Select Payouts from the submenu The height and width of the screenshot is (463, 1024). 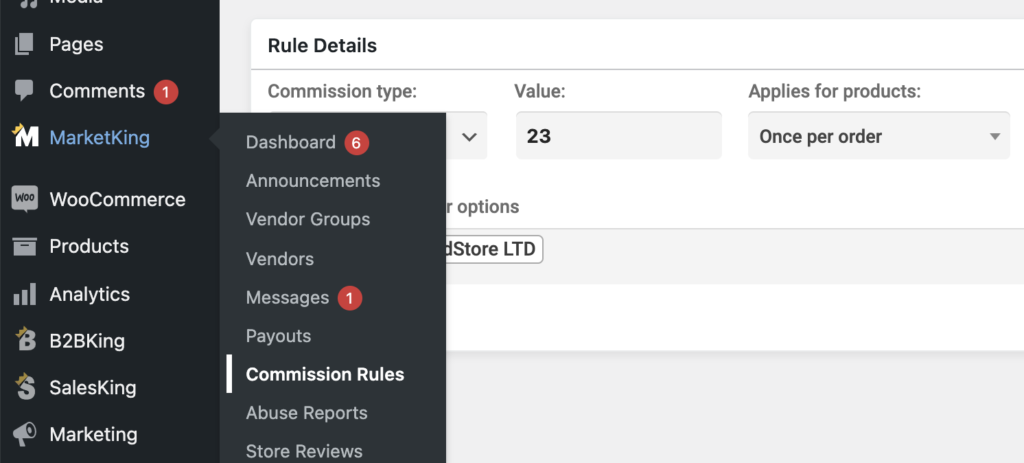point(278,336)
